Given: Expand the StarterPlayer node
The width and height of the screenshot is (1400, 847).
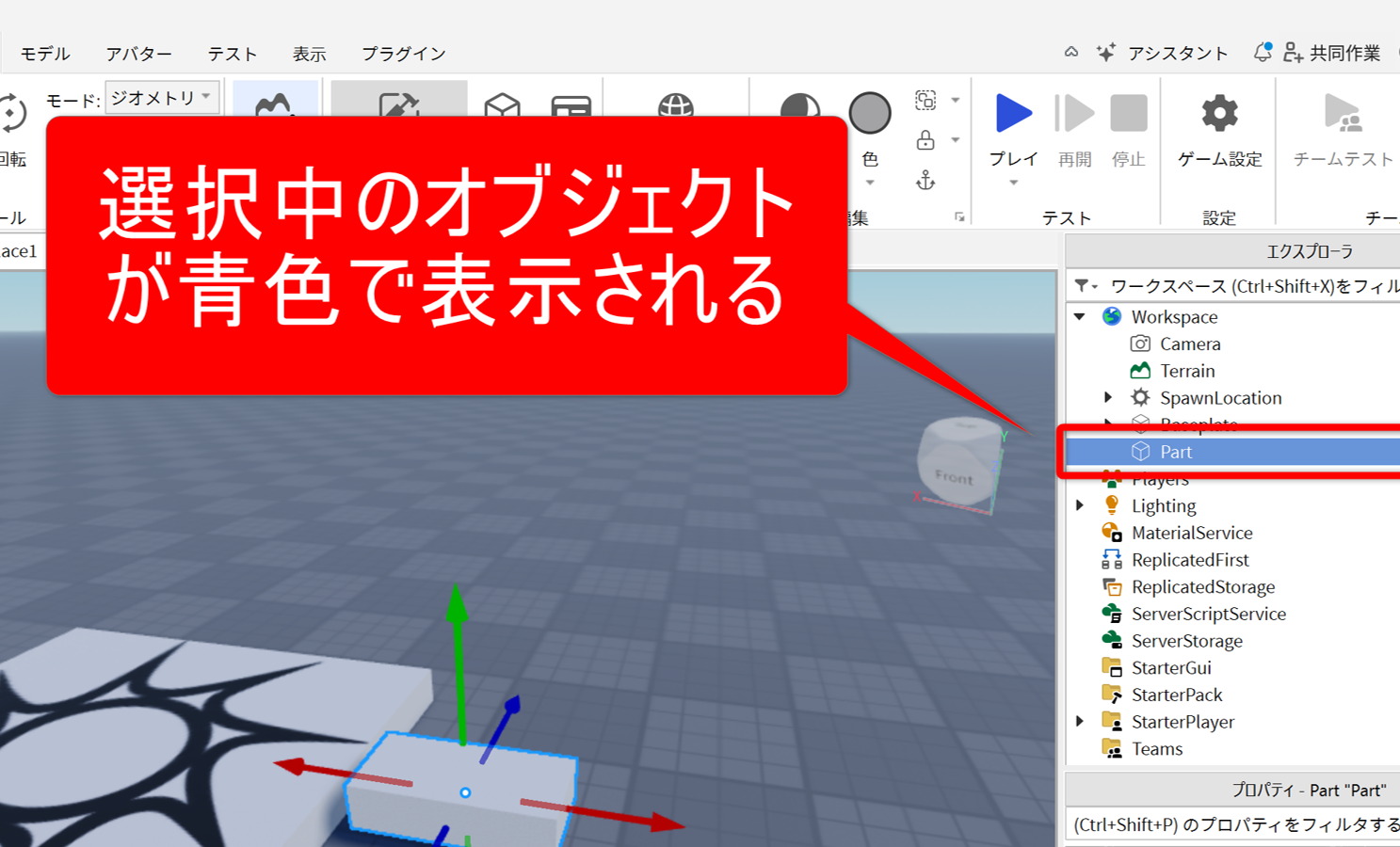Looking at the screenshot, I should pos(1080,722).
